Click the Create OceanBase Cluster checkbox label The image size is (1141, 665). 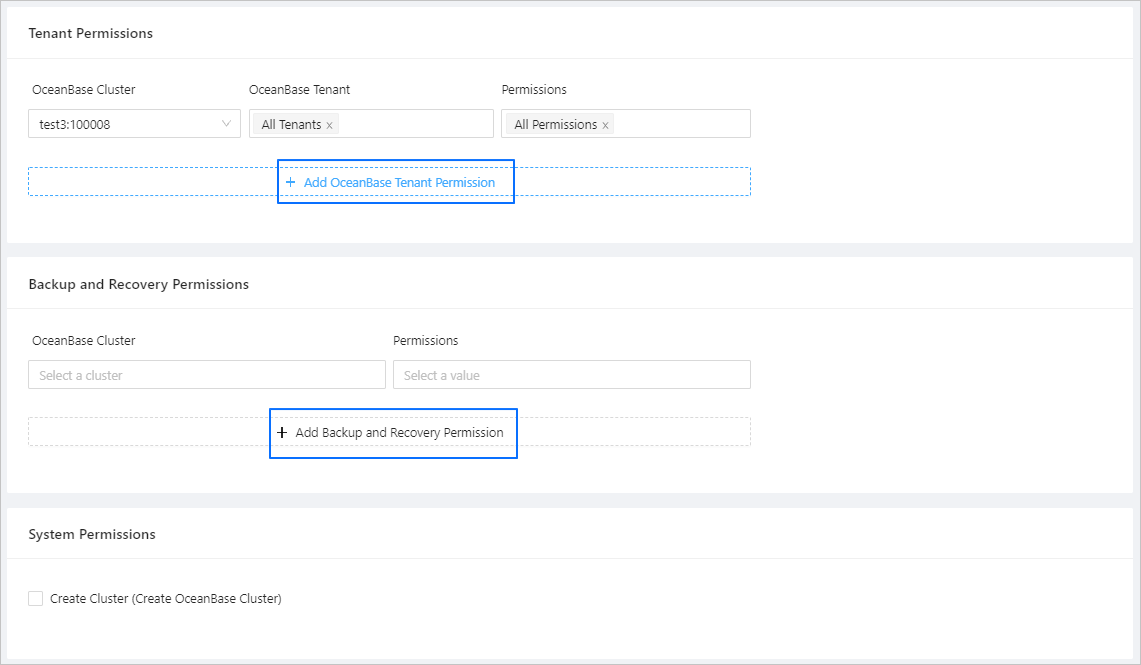(x=166, y=599)
